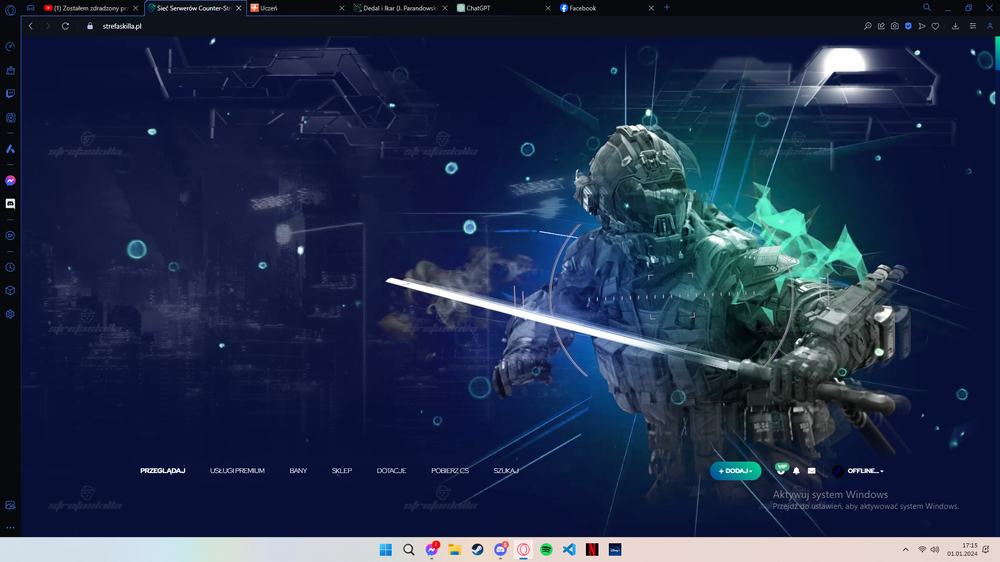Open the SKLEP page
The height and width of the screenshot is (562, 1000).
click(342, 471)
